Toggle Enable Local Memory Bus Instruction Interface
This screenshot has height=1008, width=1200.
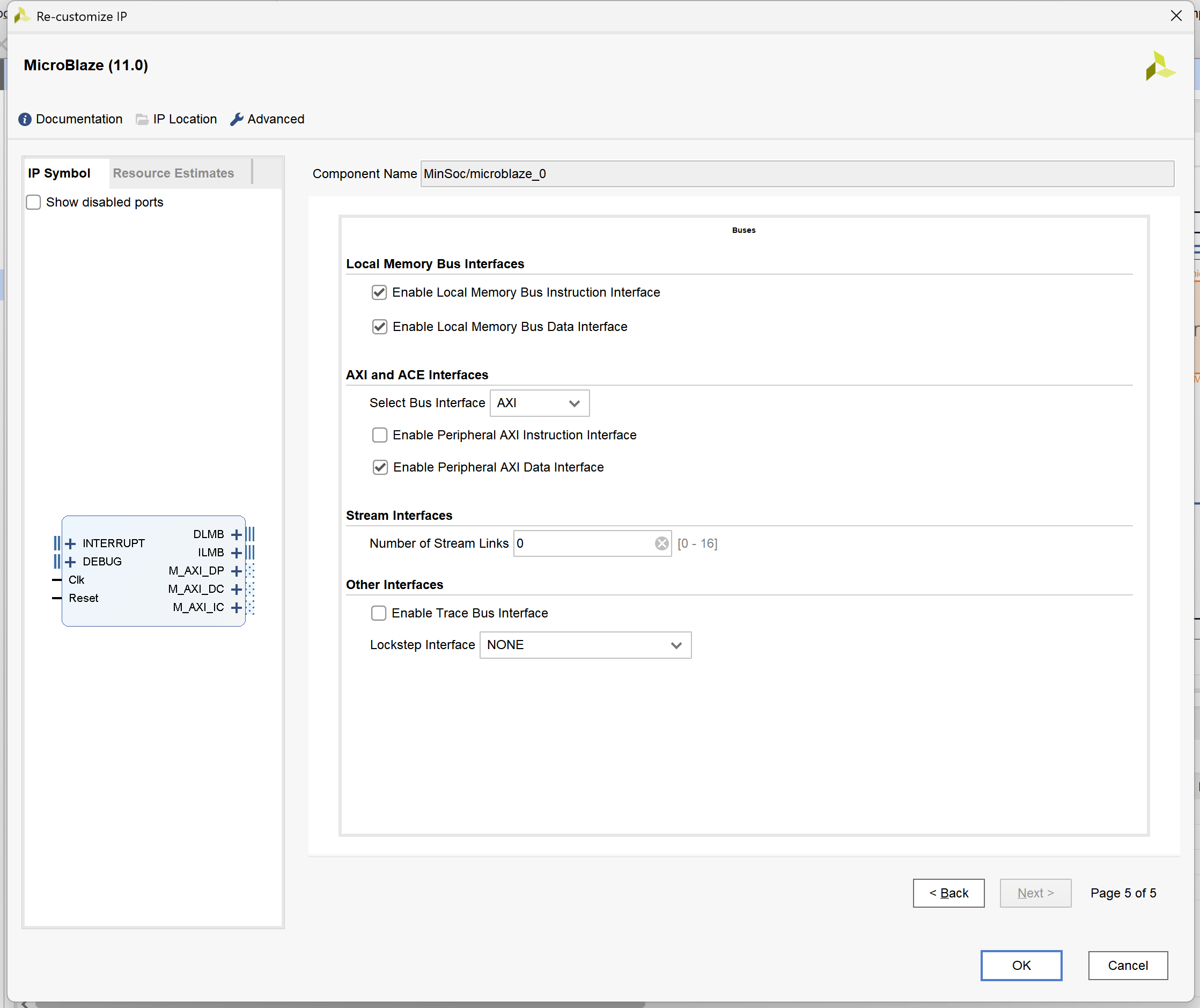pos(379,292)
